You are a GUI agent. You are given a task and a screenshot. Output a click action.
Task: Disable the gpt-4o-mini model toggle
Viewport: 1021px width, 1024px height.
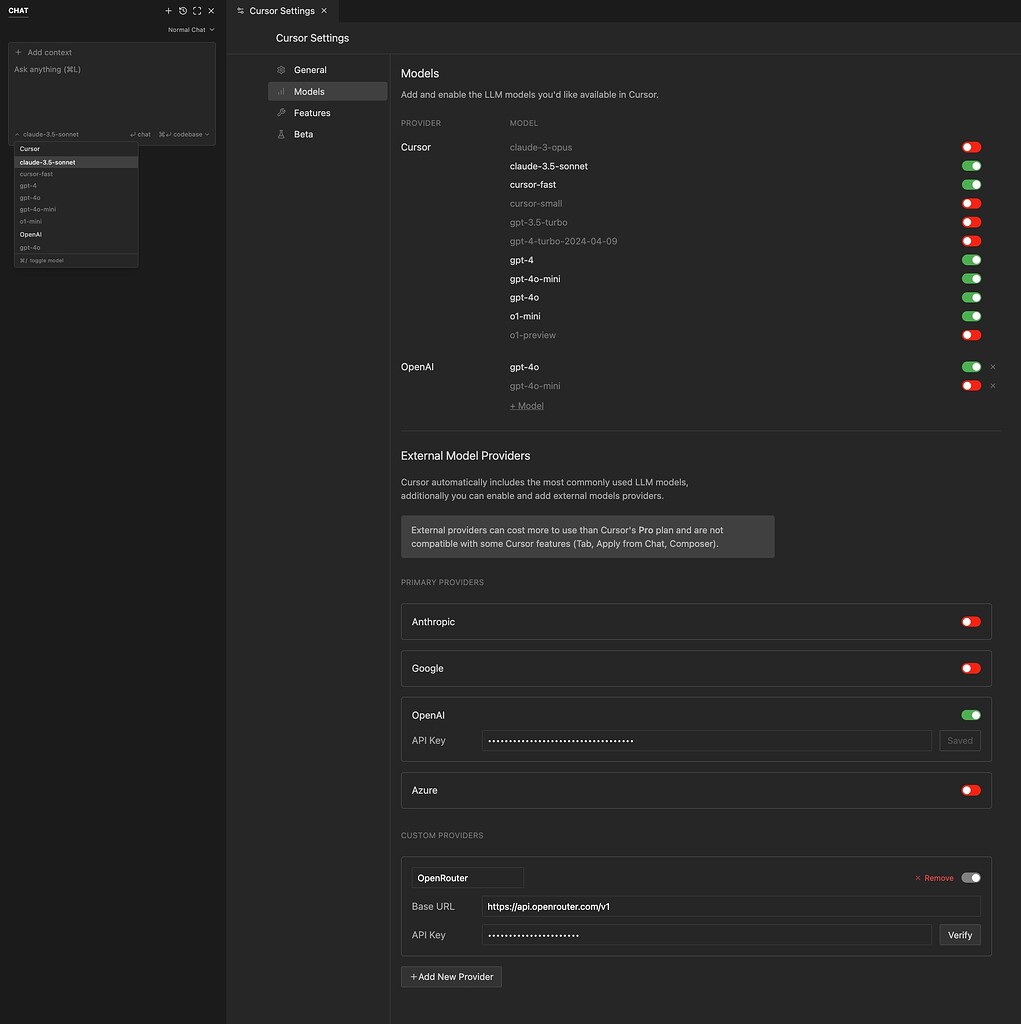pyautogui.click(x=970, y=278)
